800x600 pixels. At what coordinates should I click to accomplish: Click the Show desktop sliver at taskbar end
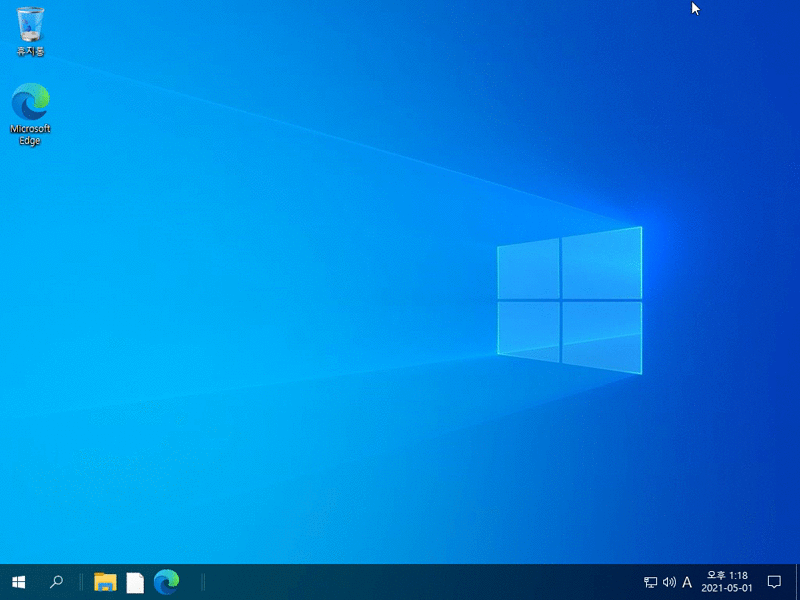coord(797,582)
